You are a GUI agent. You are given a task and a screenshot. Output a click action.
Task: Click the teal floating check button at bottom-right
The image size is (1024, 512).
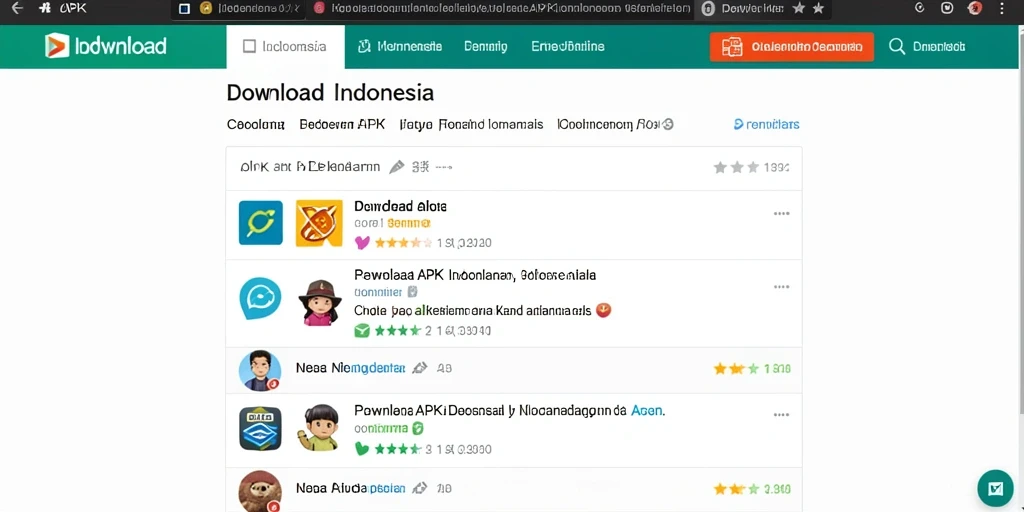click(x=995, y=488)
